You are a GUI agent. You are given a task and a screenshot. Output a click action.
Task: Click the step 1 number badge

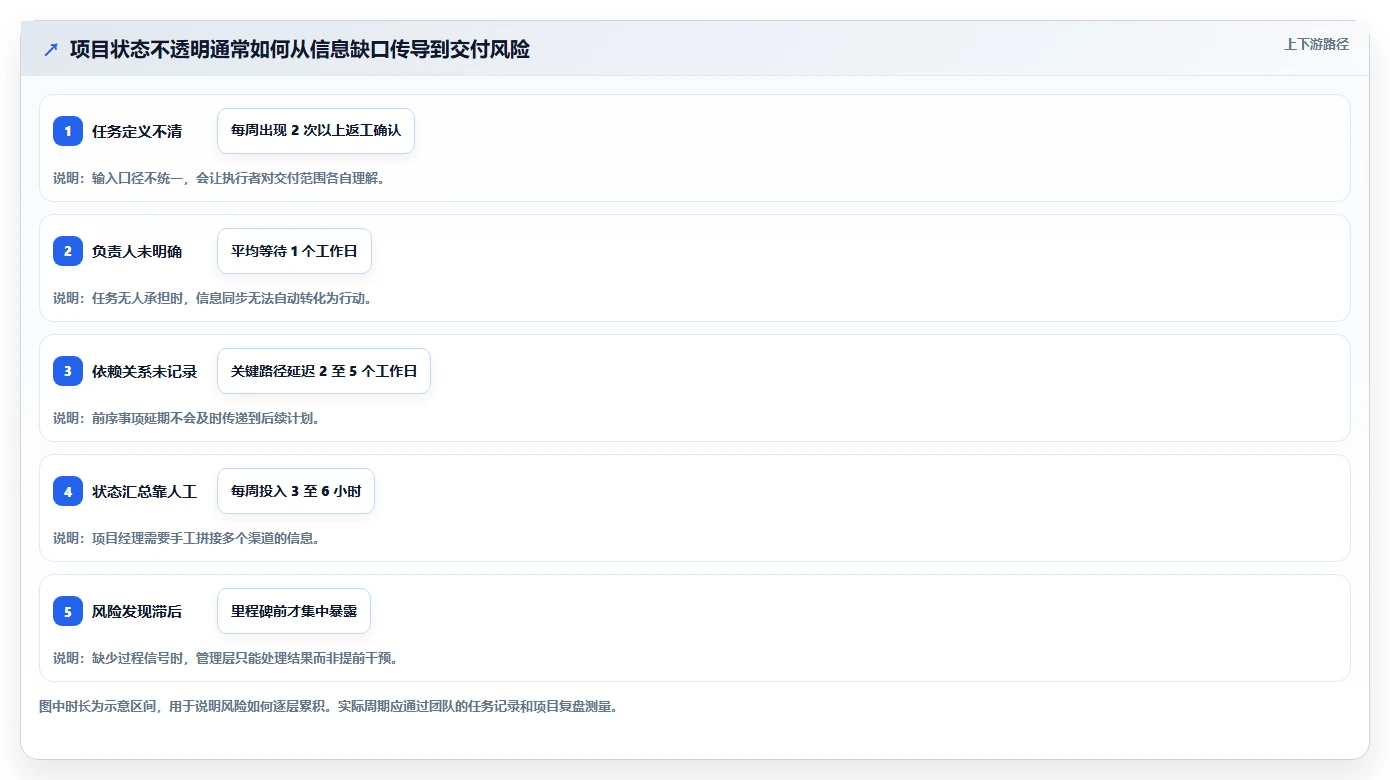click(x=68, y=131)
